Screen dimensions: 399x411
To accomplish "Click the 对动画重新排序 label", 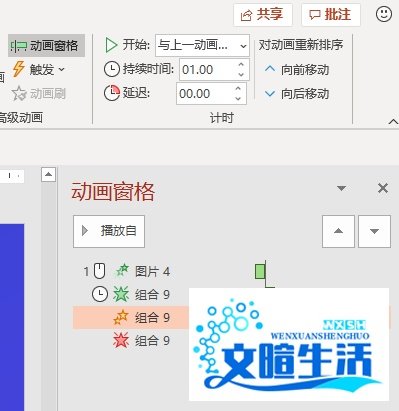I will point(301,45).
